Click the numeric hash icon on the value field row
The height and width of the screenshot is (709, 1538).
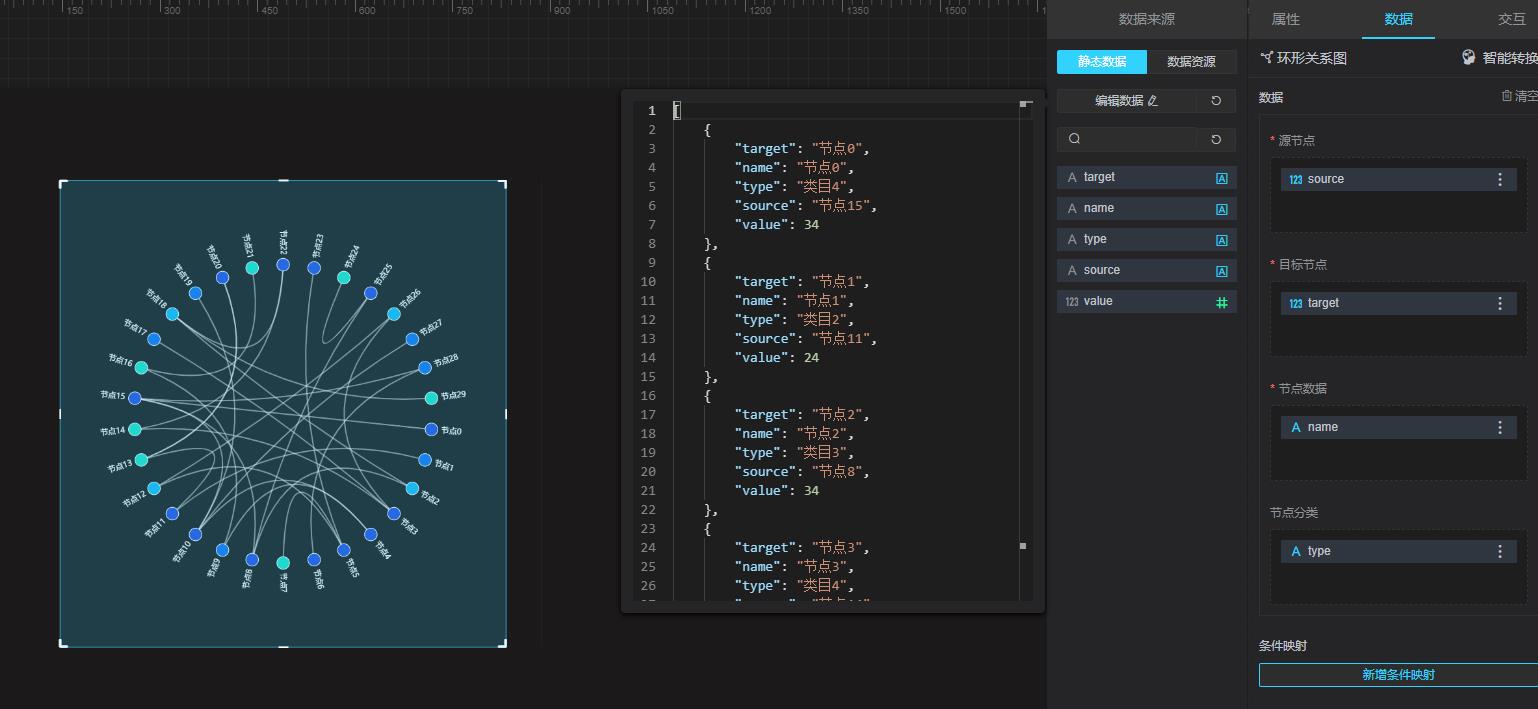(1221, 302)
